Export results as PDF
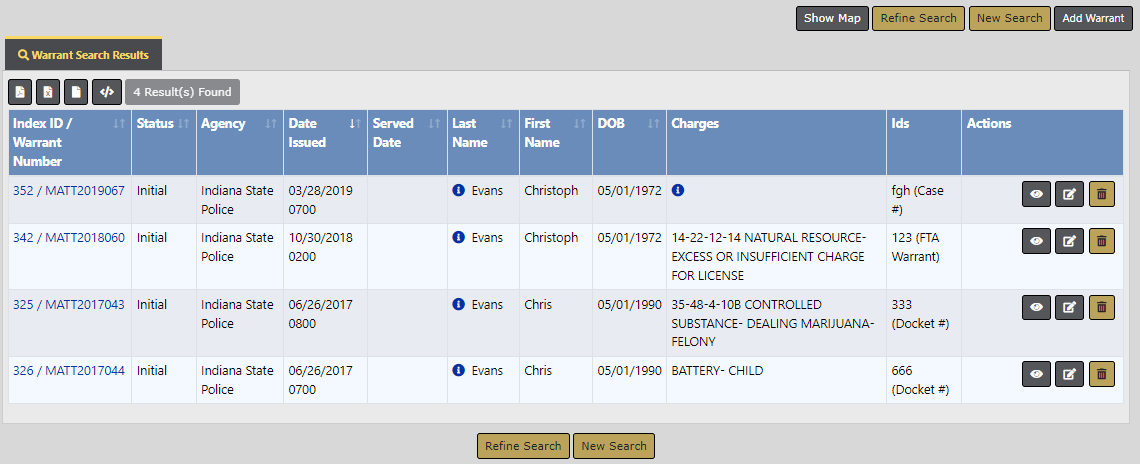The width and height of the screenshot is (1140, 464). click(x=20, y=92)
